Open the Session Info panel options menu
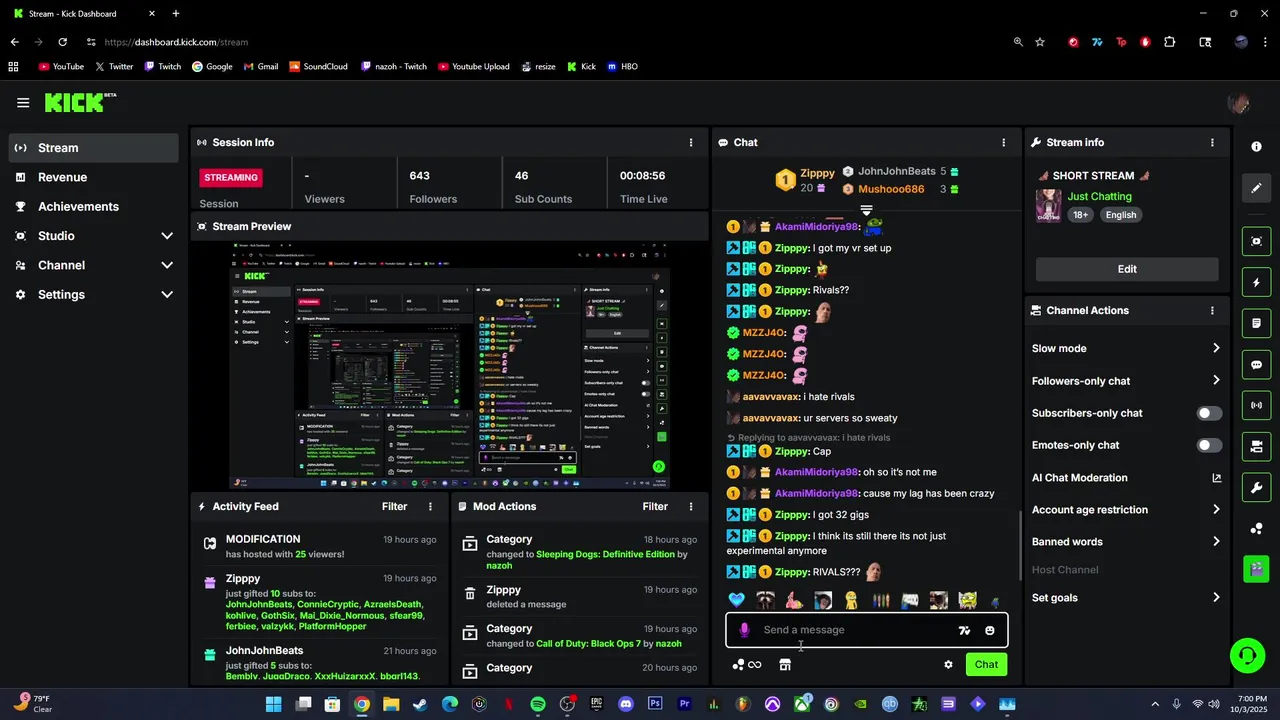Screen dimensions: 1280x720 point(690,142)
